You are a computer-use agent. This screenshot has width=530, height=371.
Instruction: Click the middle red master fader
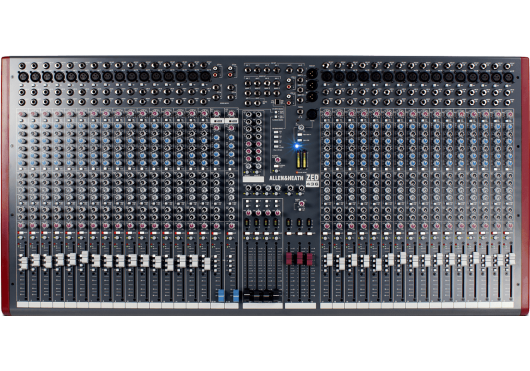(x=300, y=258)
